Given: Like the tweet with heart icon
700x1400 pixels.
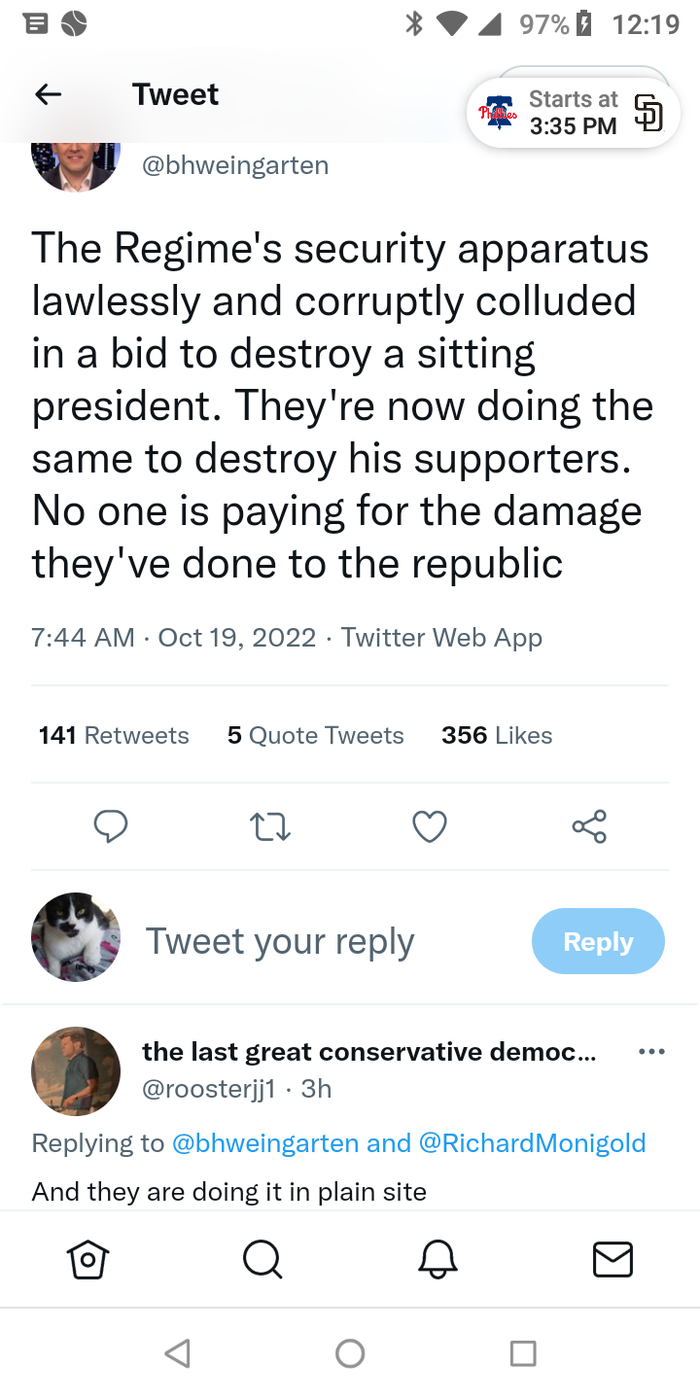Looking at the screenshot, I should (429, 826).
